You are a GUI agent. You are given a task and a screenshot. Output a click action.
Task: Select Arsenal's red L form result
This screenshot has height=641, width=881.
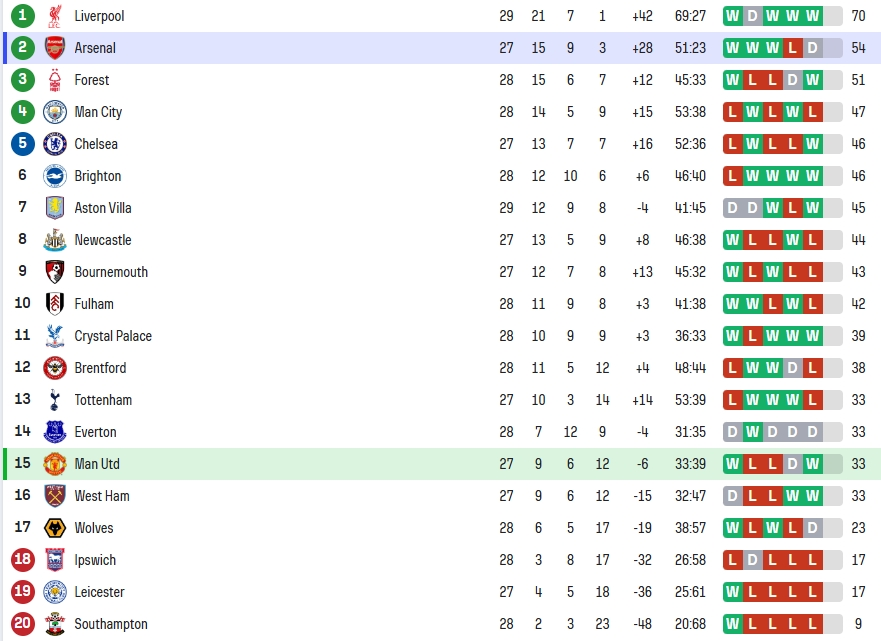(793, 48)
